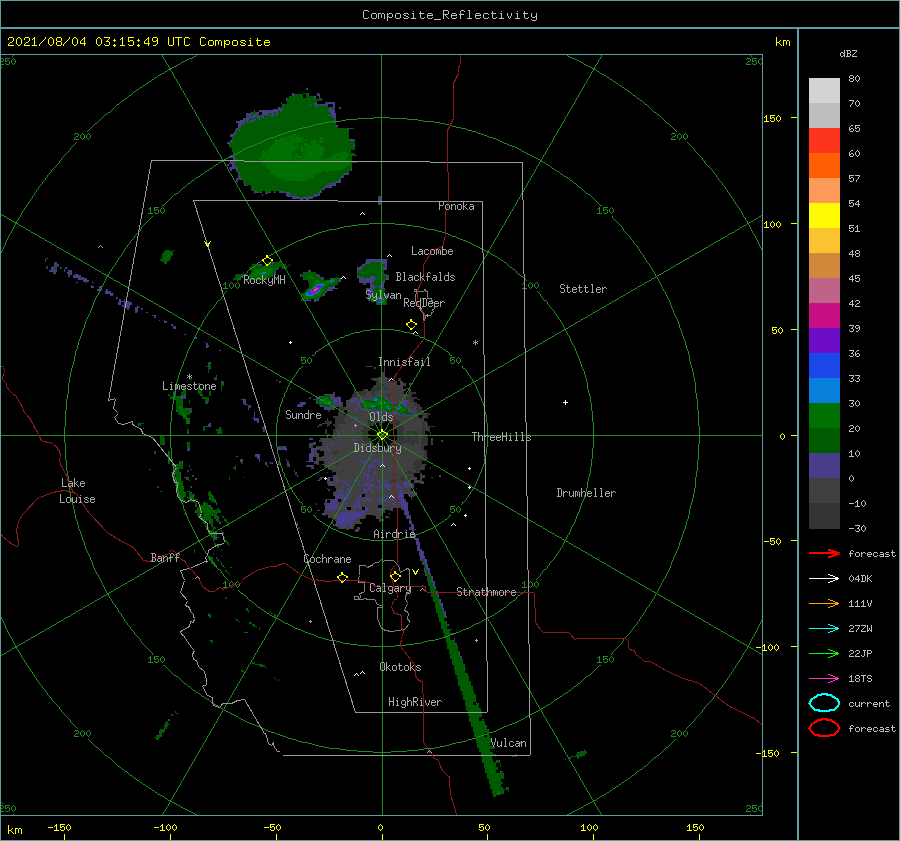Click the Ponoka city label

coord(456,206)
